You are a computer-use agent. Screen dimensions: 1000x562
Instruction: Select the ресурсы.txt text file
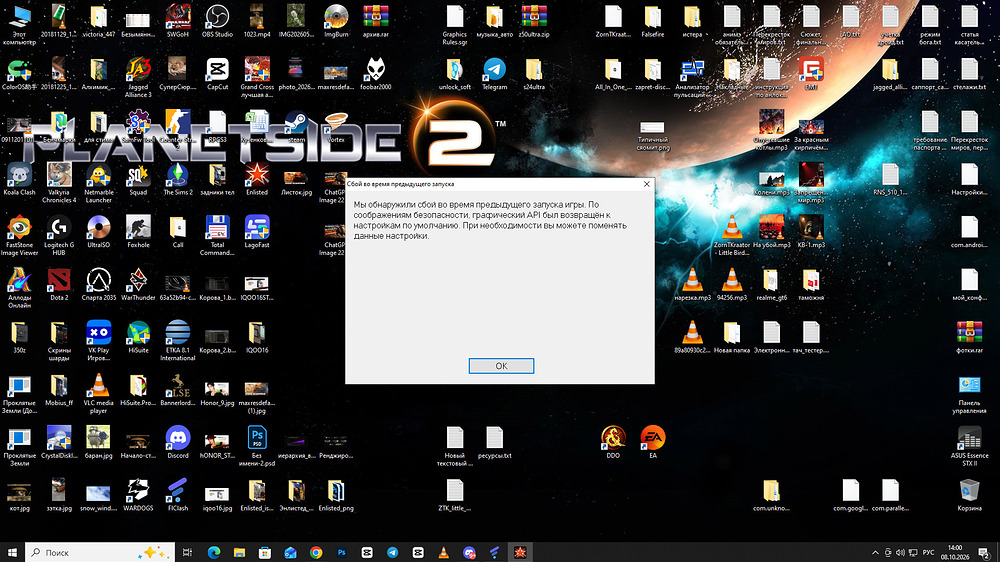494,443
